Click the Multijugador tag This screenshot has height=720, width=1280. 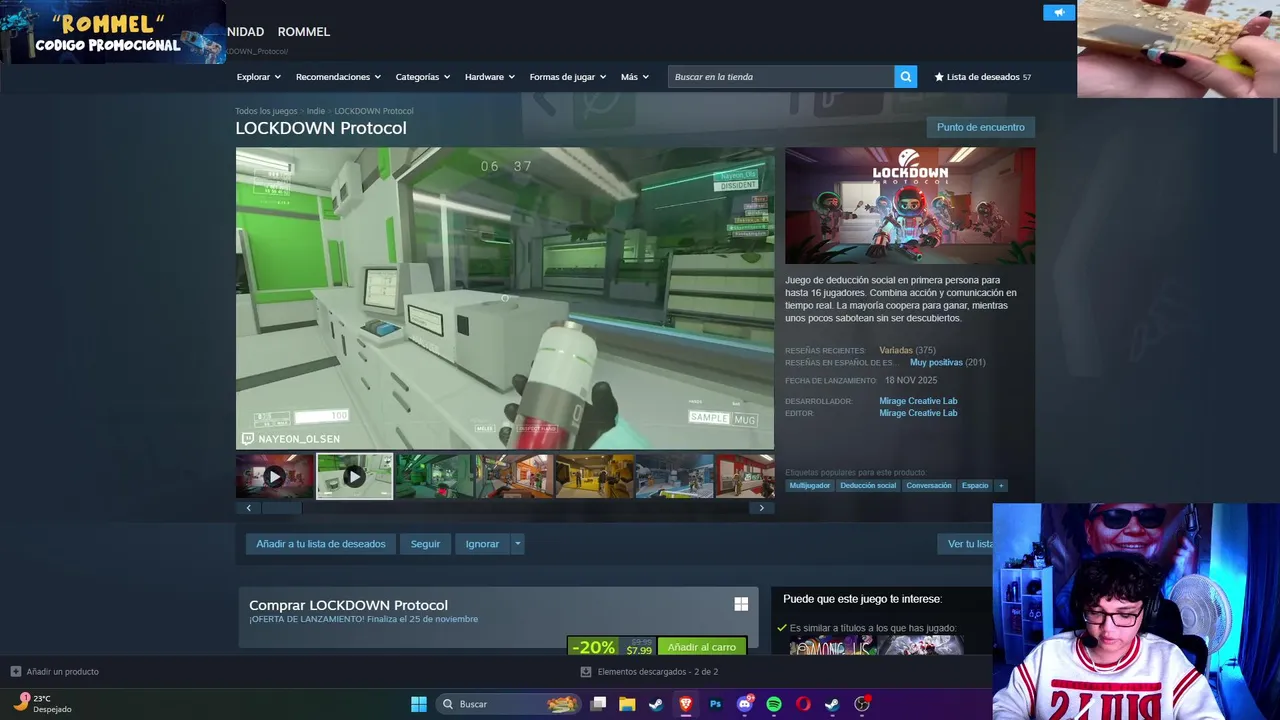(810, 486)
